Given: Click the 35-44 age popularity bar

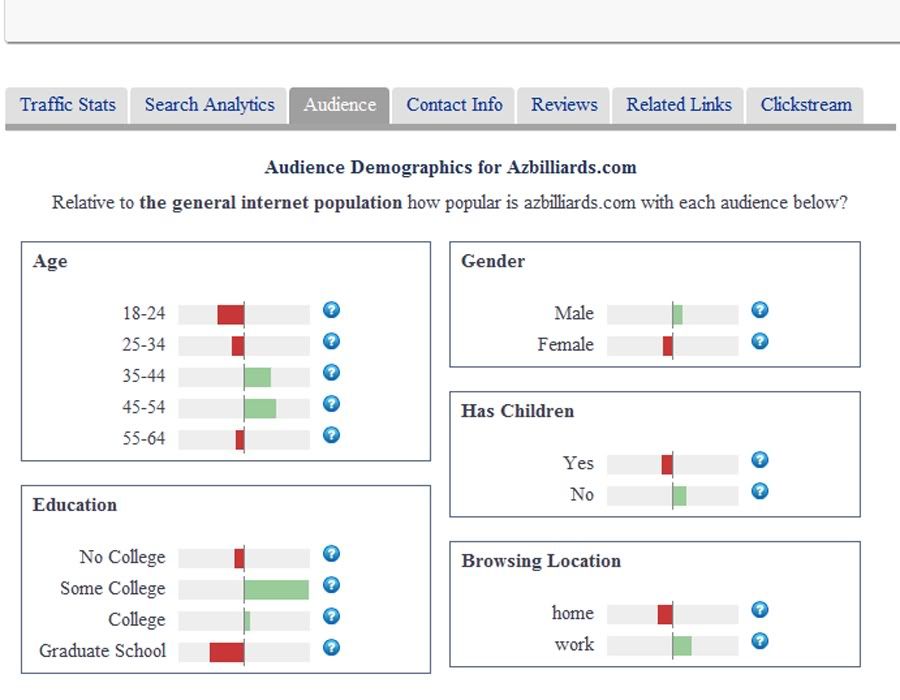Looking at the screenshot, I should click(x=244, y=378).
